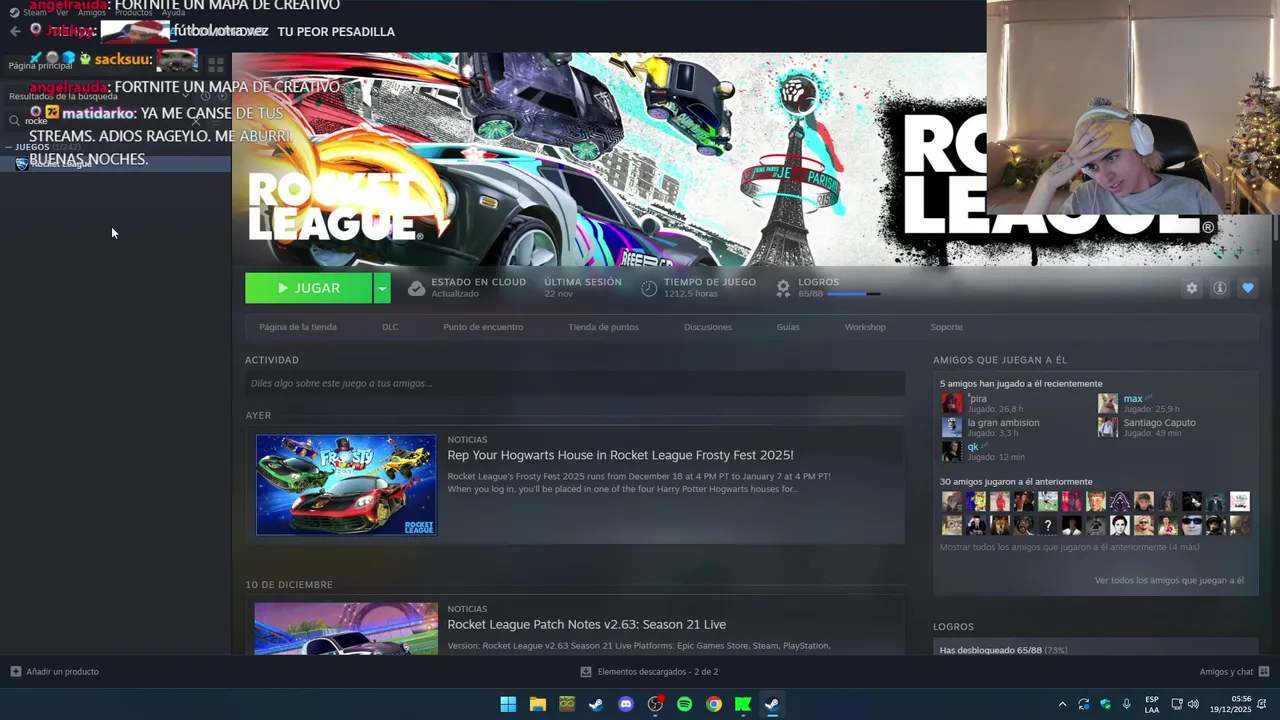
Task: Open the Steam menu
Action: click(28, 13)
